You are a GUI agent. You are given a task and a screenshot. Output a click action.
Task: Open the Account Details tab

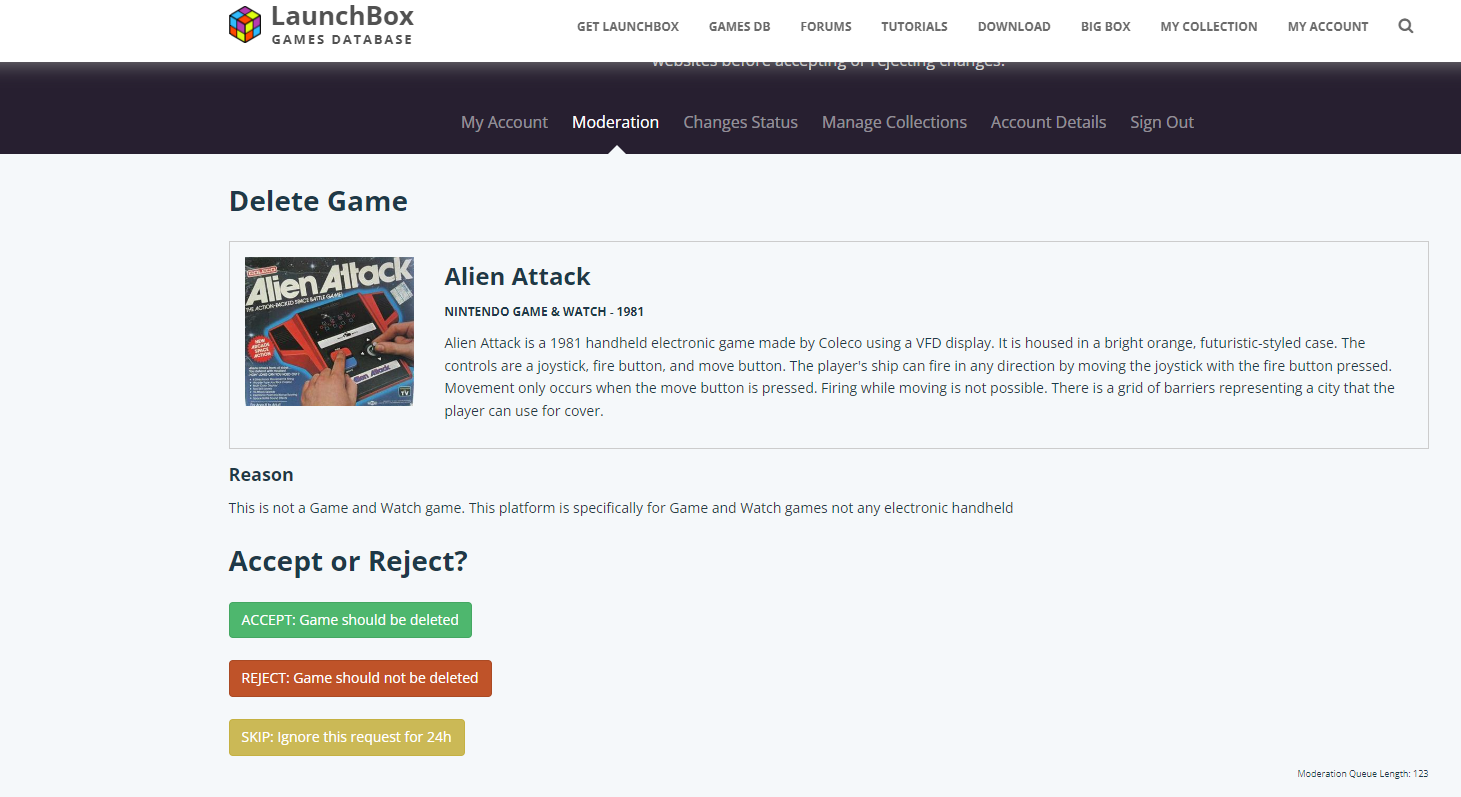(1048, 122)
